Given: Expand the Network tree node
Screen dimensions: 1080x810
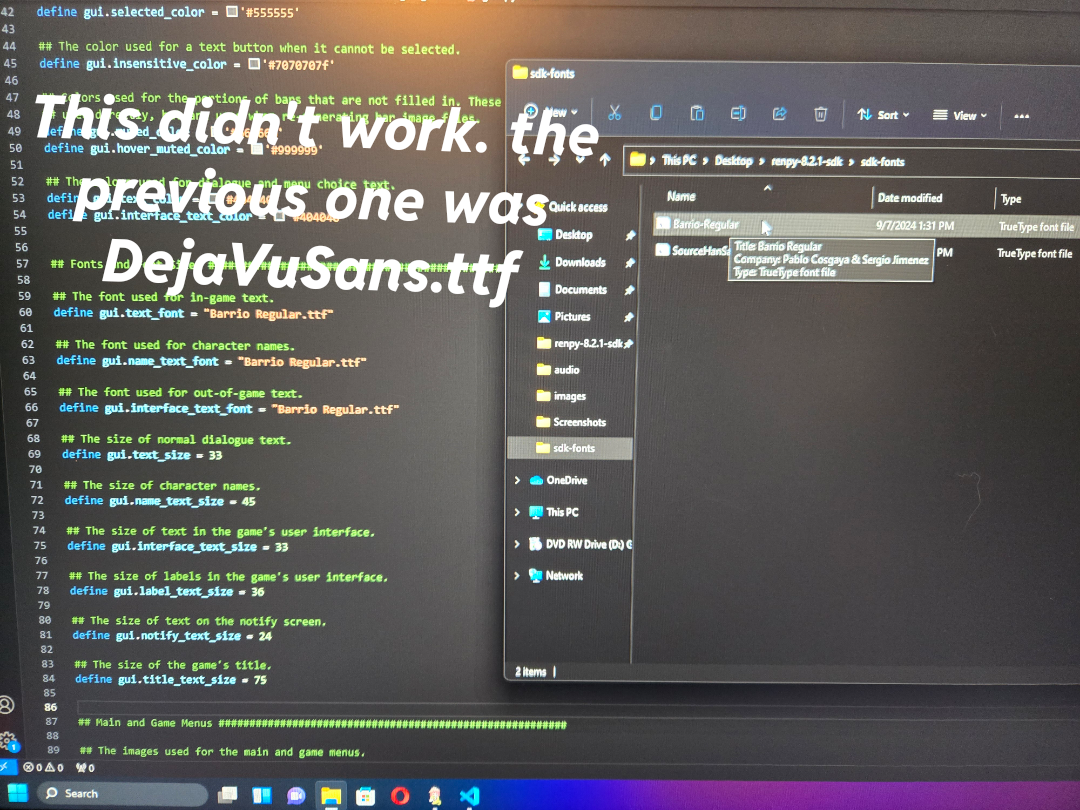Looking at the screenshot, I should point(517,575).
